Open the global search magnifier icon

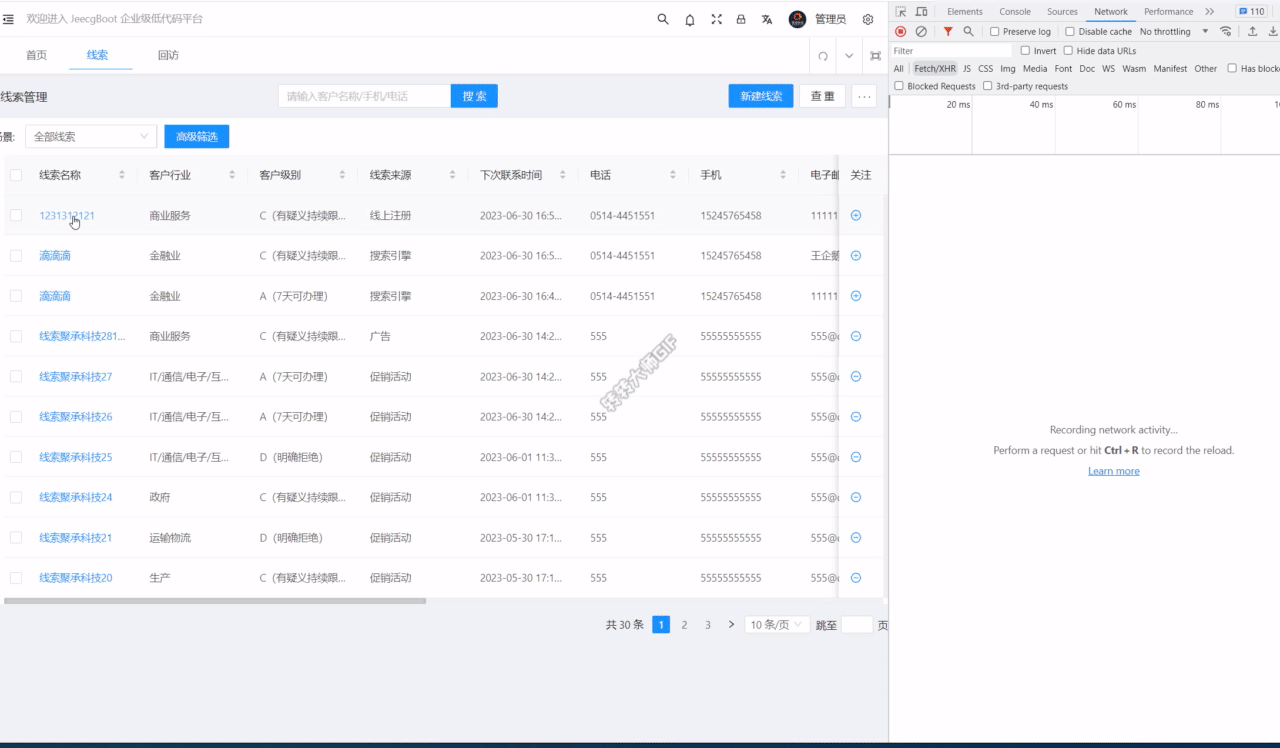[x=661, y=18]
